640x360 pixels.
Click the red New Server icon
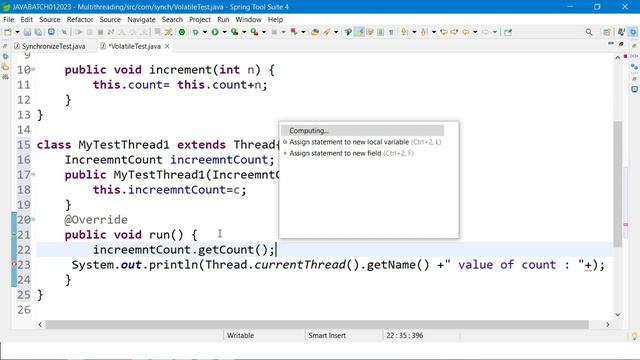pyautogui.click(x=294, y=32)
